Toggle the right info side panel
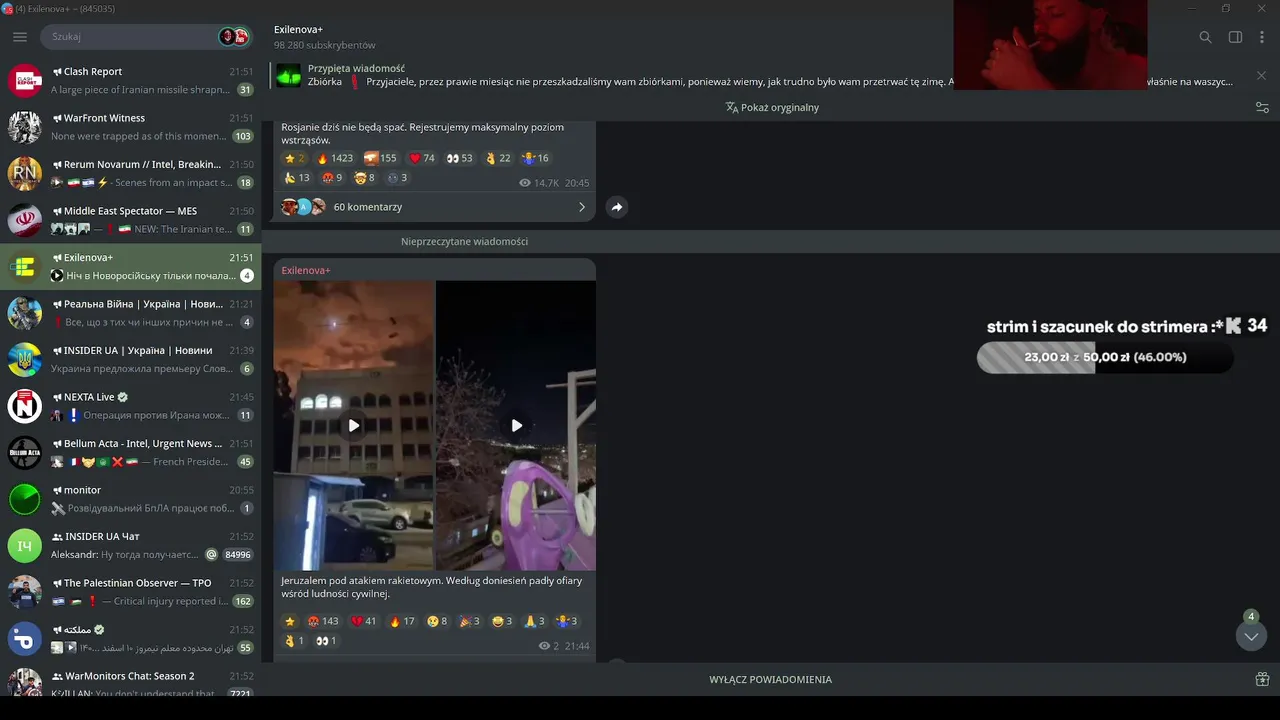This screenshot has width=1280, height=720. 1235,37
